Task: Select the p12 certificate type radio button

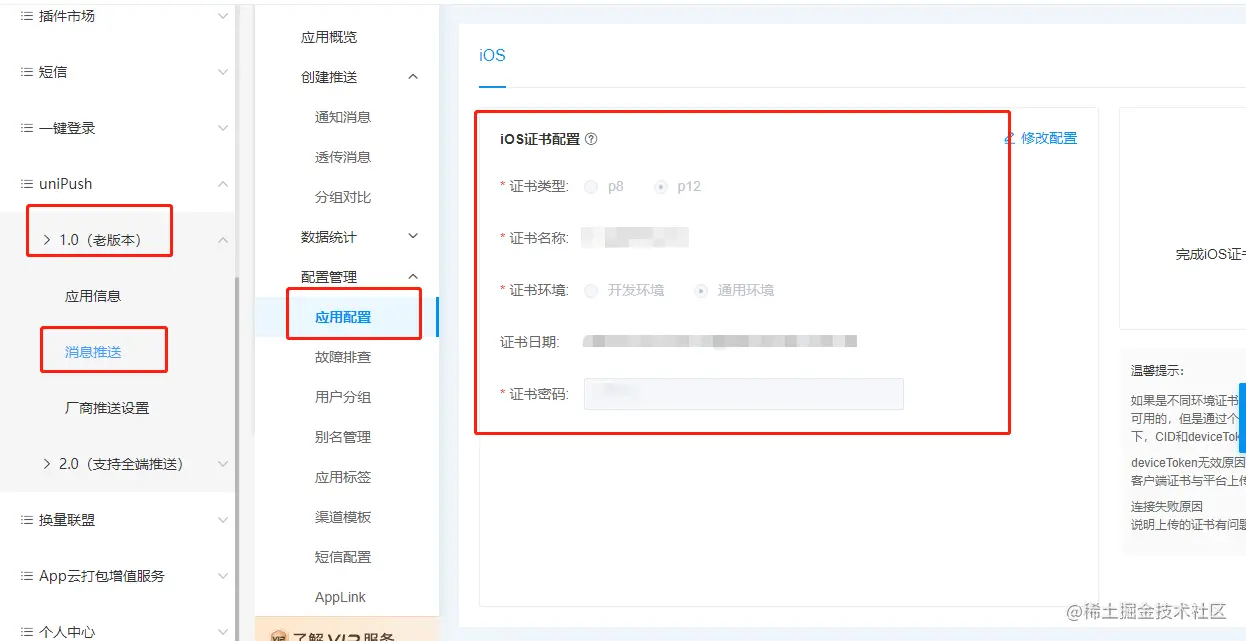Action: click(663, 186)
